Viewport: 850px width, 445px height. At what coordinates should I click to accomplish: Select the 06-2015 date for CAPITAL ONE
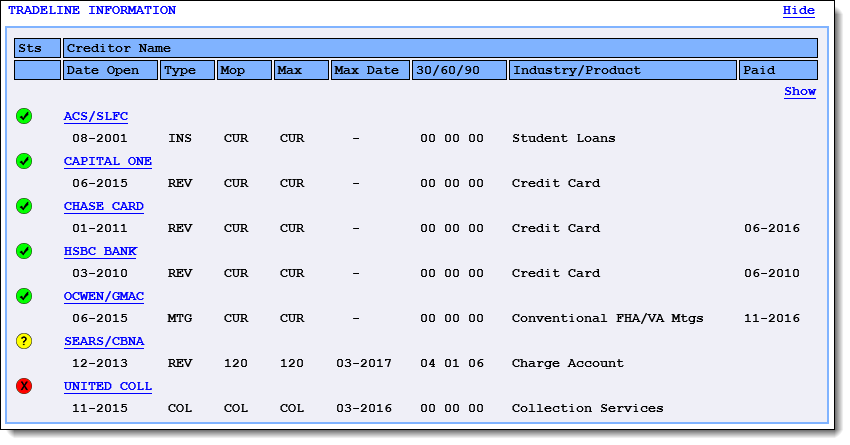(x=100, y=183)
